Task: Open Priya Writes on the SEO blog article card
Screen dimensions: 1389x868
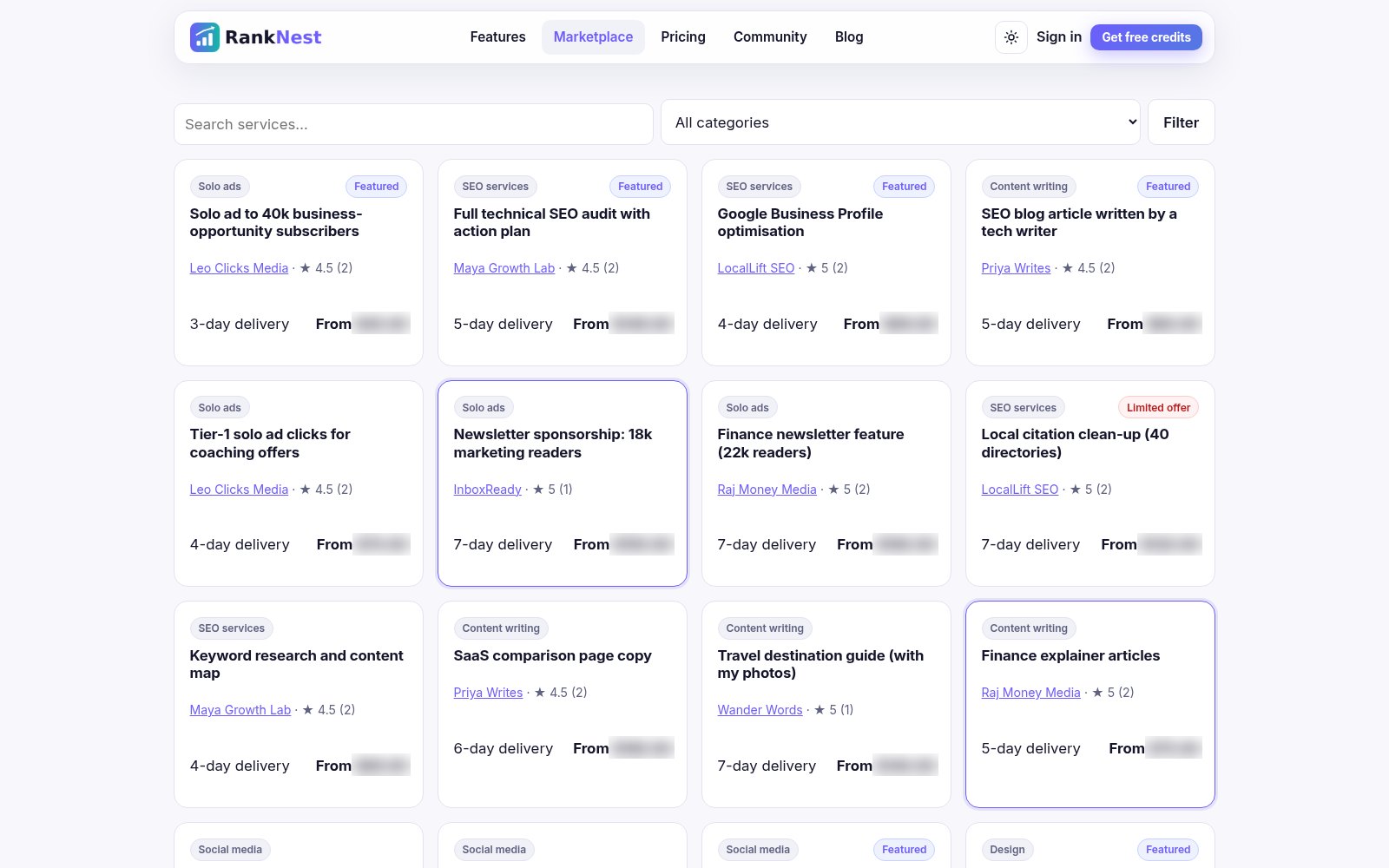Action: (1016, 268)
